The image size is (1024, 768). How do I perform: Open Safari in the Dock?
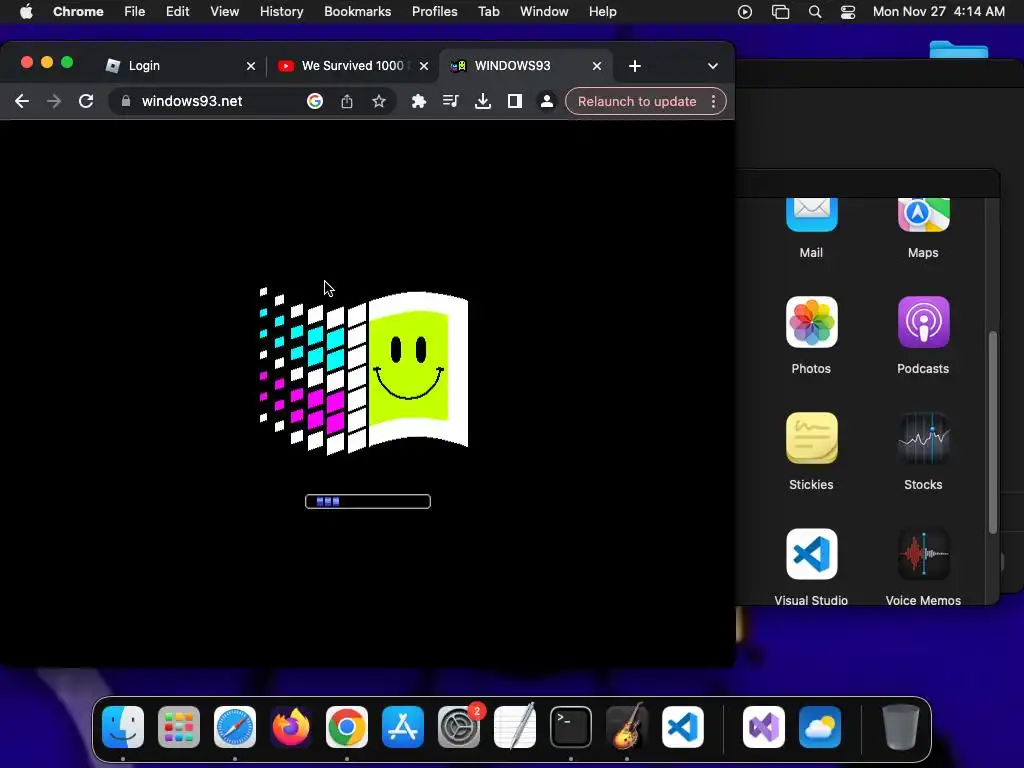(234, 727)
